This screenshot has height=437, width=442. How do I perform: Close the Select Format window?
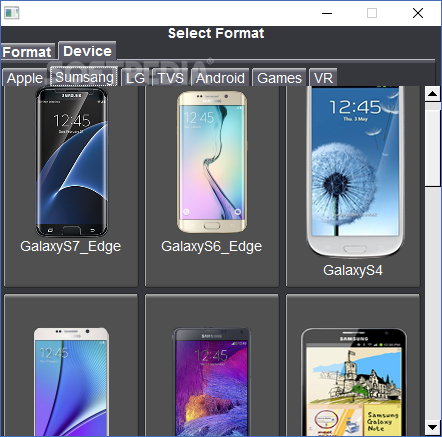pos(418,13)
